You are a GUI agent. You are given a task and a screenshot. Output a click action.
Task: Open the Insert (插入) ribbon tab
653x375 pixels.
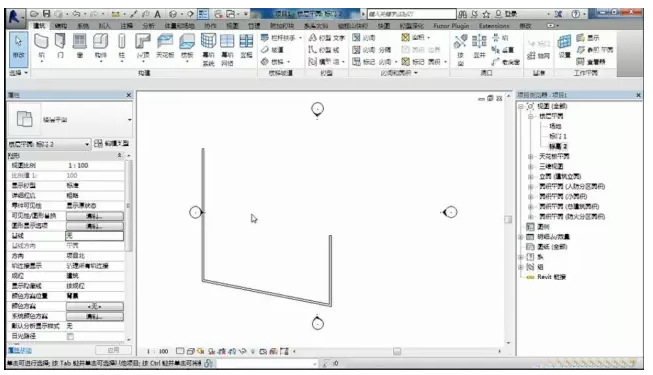tap(105, 26)
